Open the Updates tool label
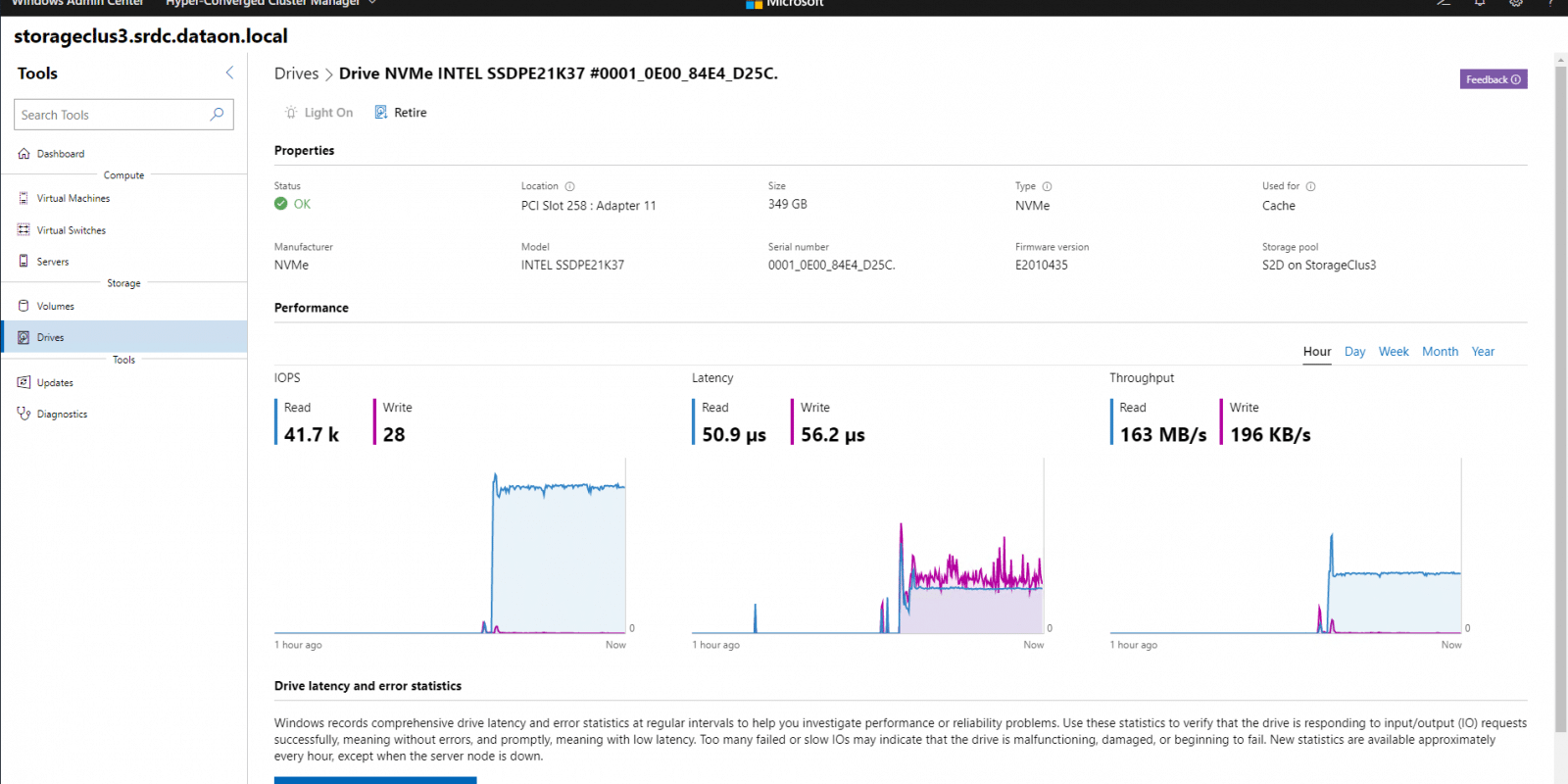Screen dimensions: 1568x784 (x=55, y=383)
